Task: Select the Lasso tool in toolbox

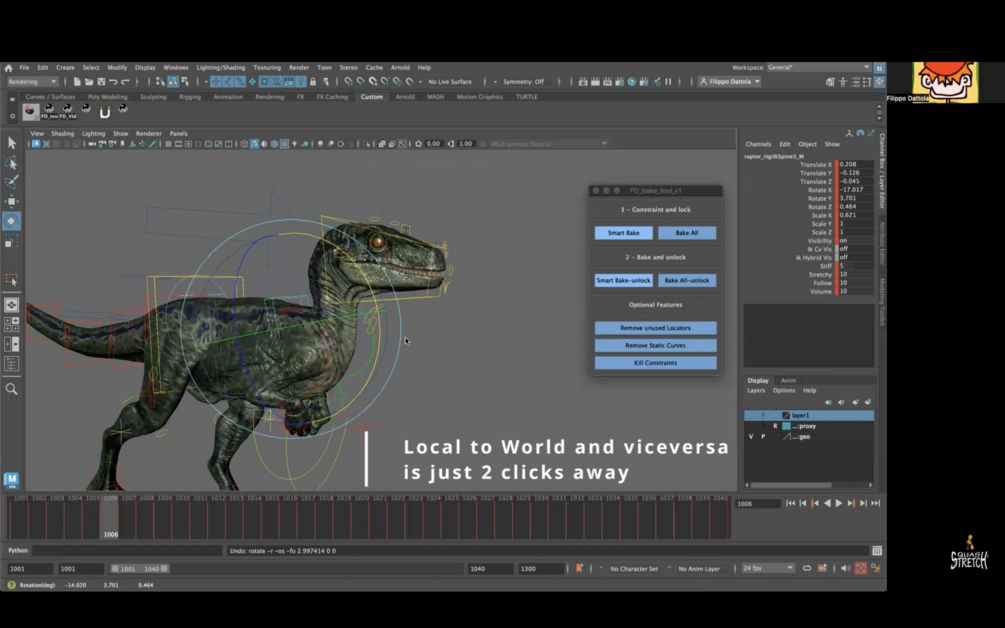Action: pyautogui.click(x=12, y=163)
